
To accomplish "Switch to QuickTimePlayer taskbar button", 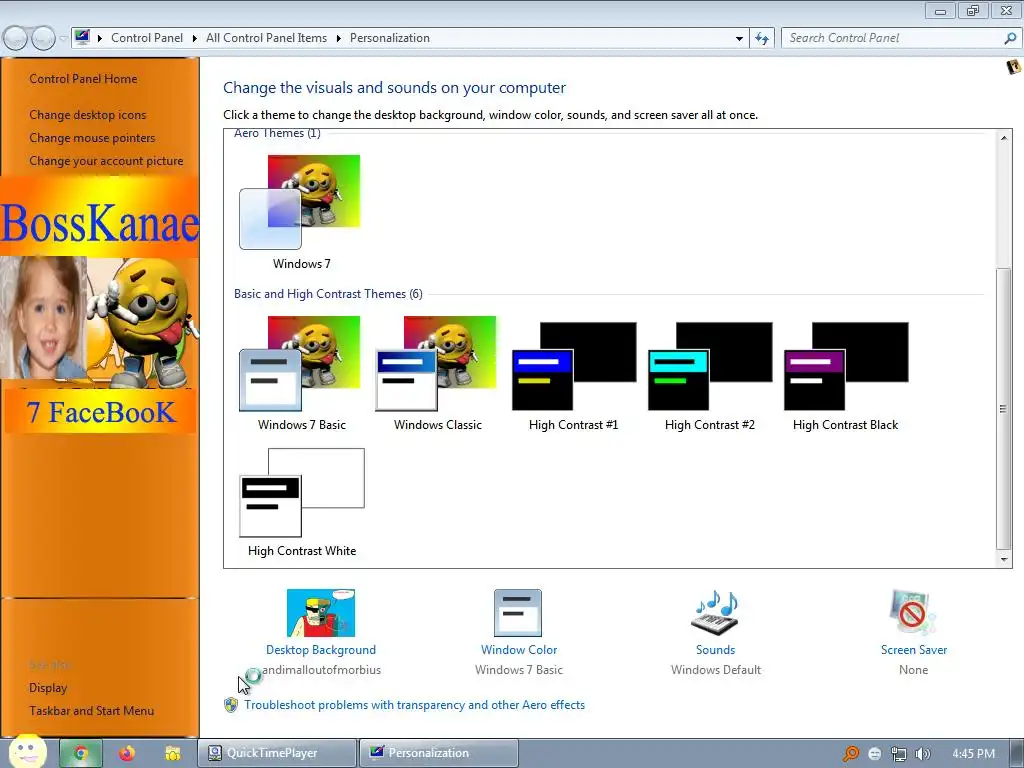I will (x=278, y=753).
